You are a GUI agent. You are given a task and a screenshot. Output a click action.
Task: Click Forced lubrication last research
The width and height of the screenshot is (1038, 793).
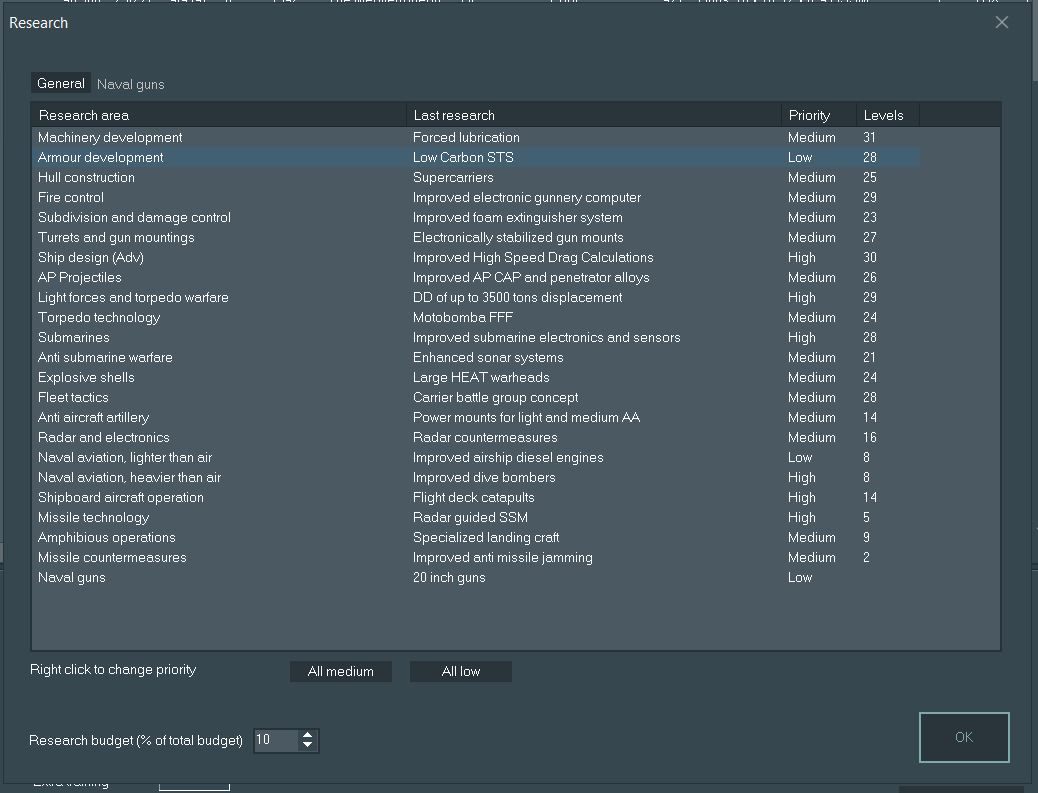tap(466, 138)
